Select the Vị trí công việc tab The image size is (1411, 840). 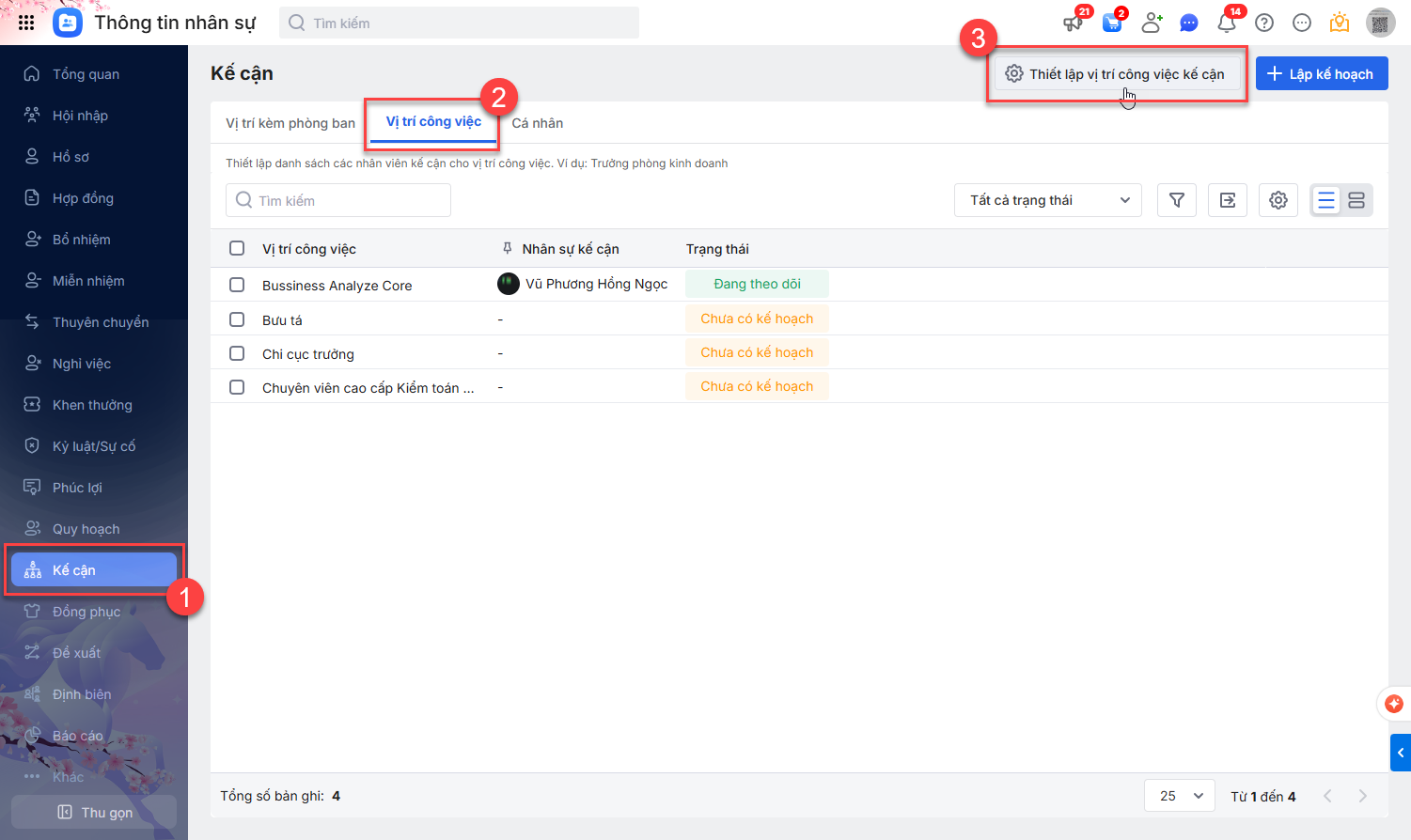[433, 121]
